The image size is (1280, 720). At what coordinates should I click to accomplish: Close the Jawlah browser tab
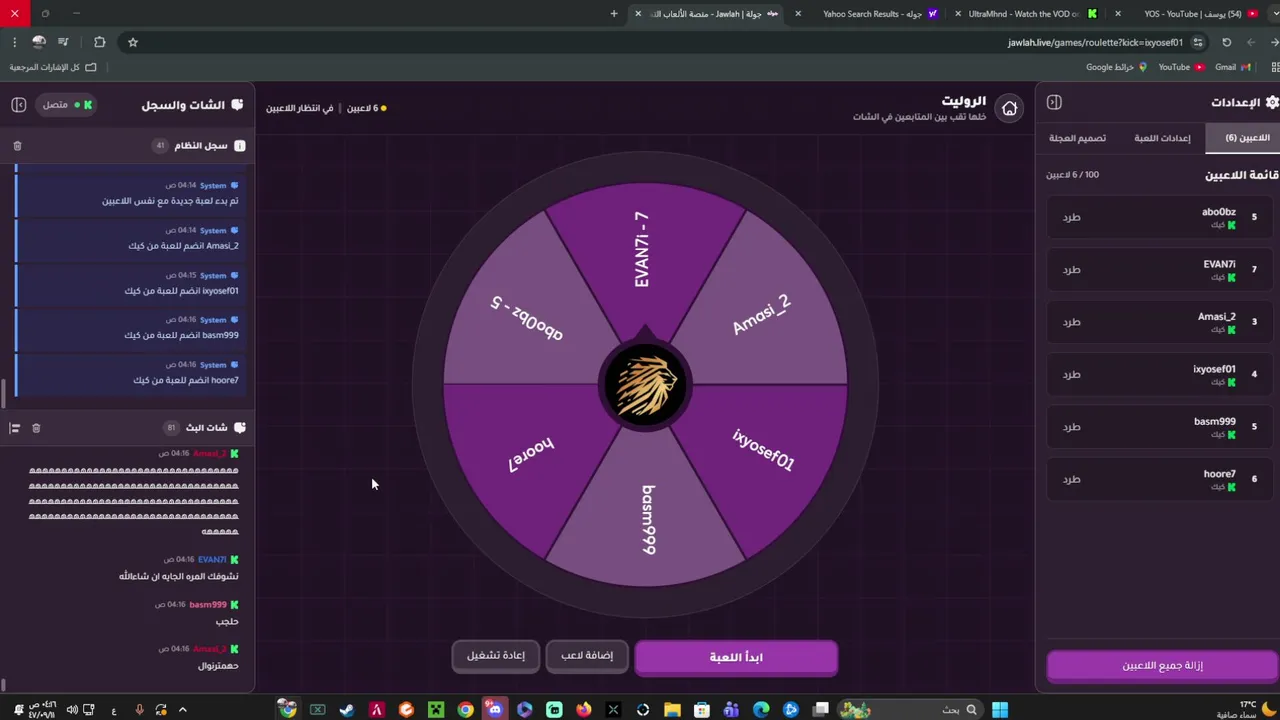tap(638, 14)
